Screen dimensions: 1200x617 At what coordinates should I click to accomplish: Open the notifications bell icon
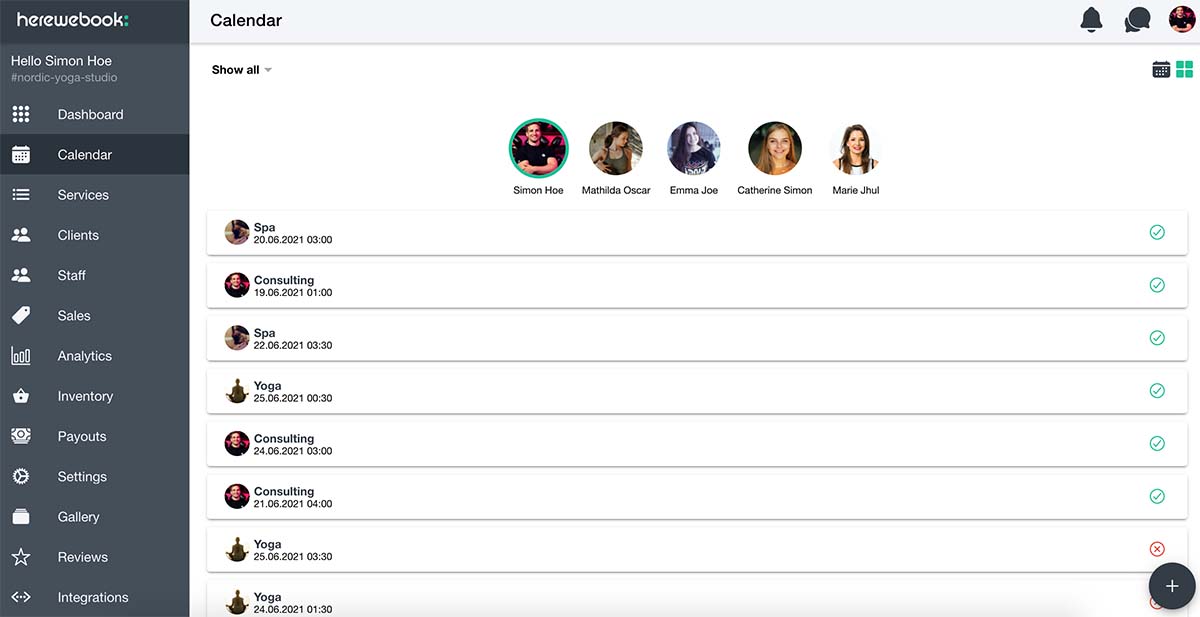coord(1091,20)
